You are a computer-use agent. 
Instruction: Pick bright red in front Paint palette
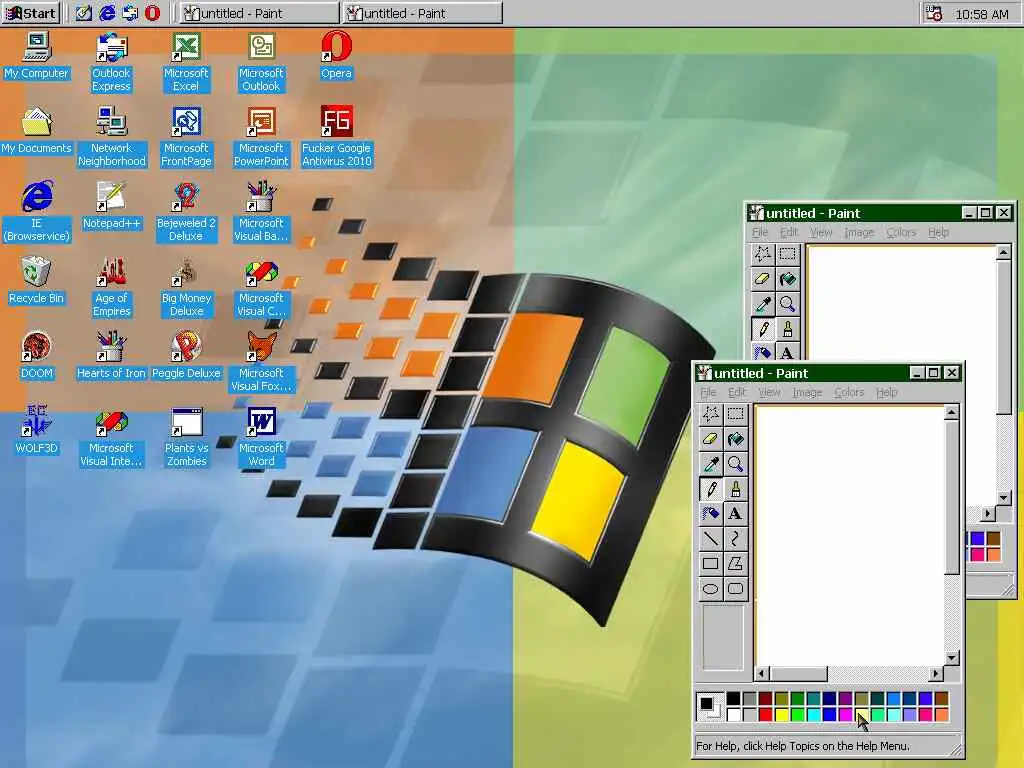[765, 715]
